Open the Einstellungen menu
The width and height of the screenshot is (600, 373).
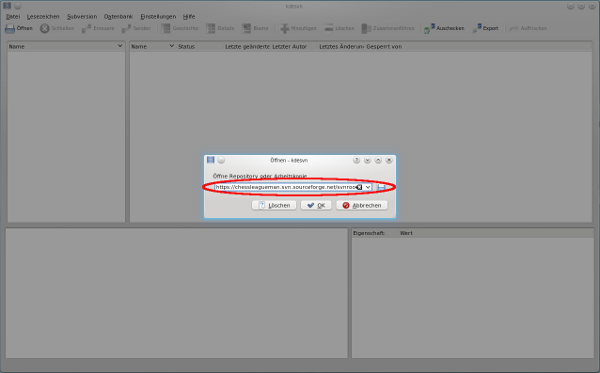pyautogui.click(x=158, y=16)
